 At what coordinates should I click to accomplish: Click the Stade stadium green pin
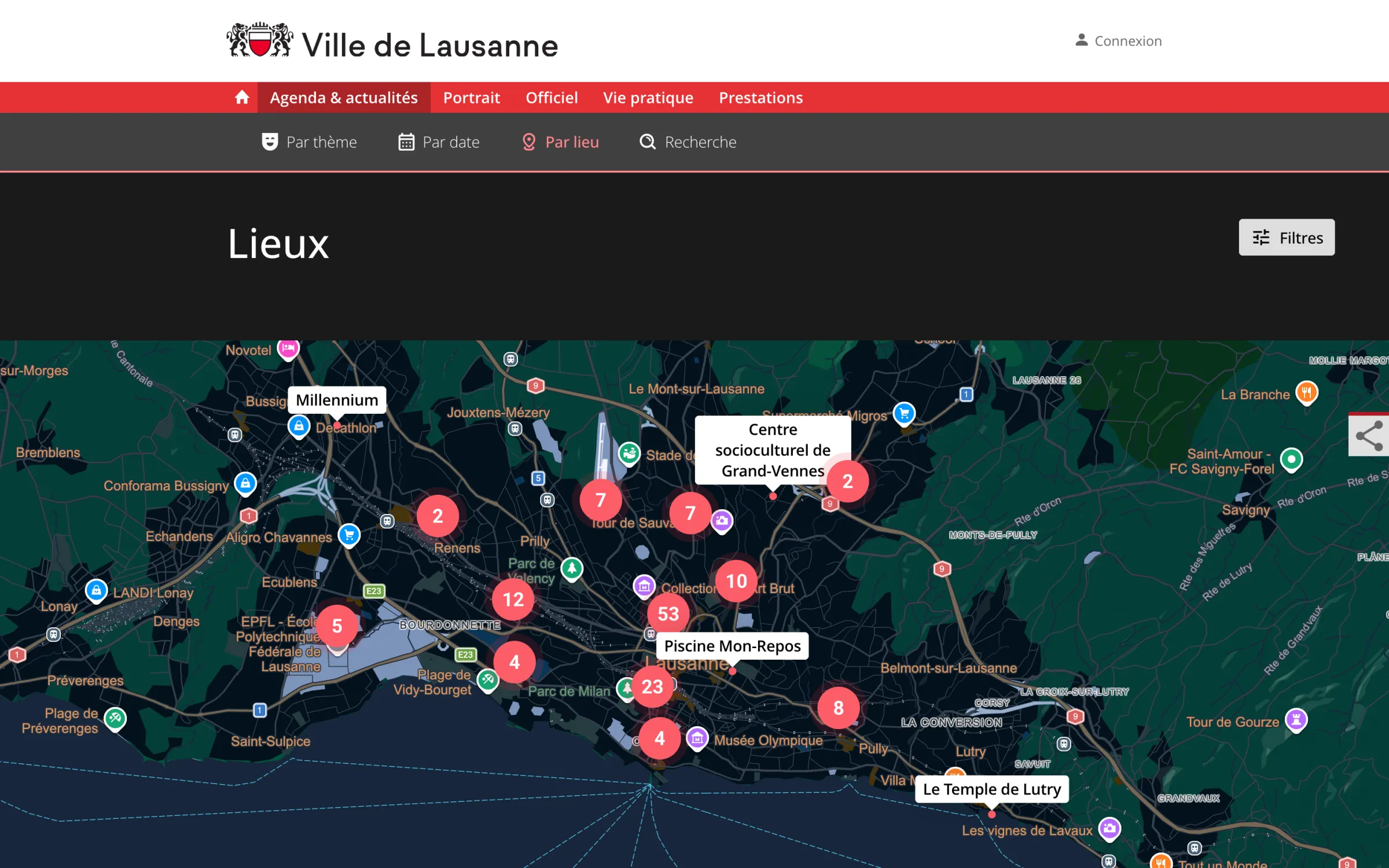(x=629, y=454)
